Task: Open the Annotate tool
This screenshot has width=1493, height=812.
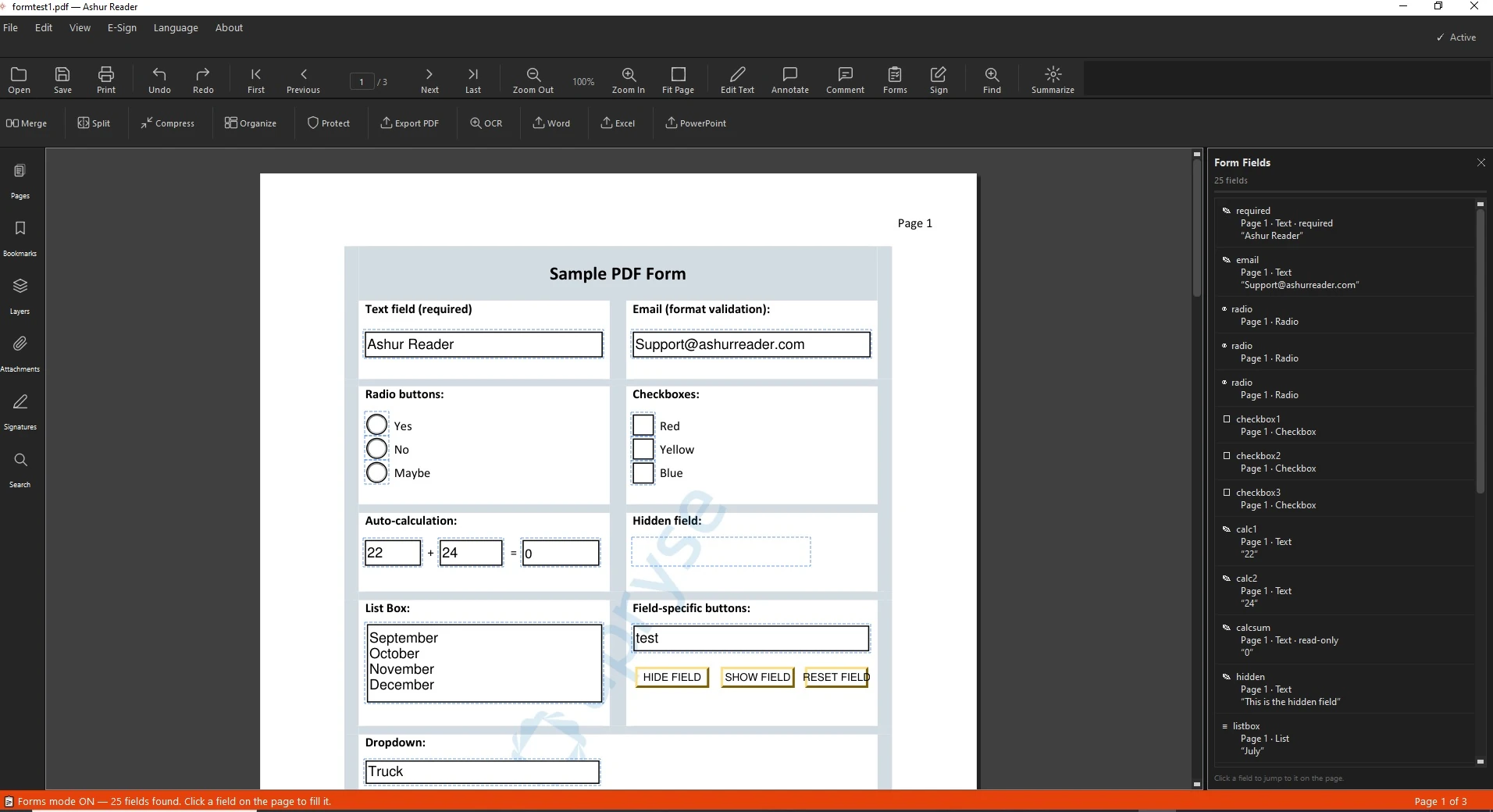Action: pos(790,80)
